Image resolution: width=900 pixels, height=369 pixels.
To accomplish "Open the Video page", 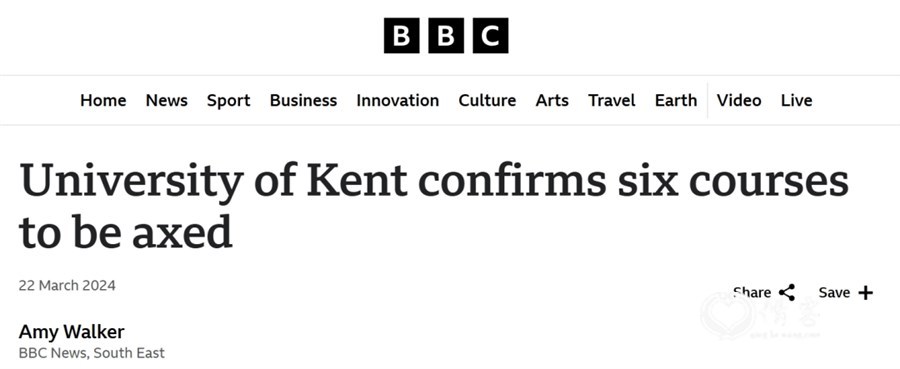I will [x=739, y=100].
